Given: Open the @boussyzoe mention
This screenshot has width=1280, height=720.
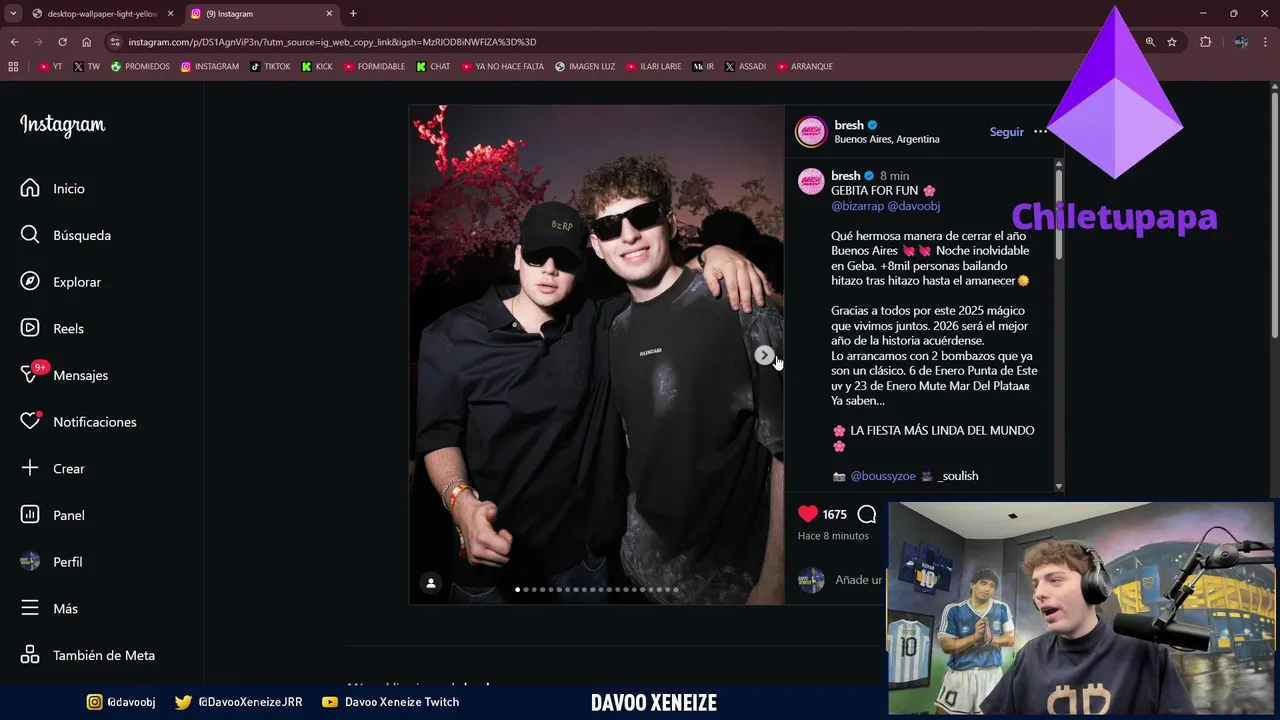Looking at the screenshot, I should (883, 476).
